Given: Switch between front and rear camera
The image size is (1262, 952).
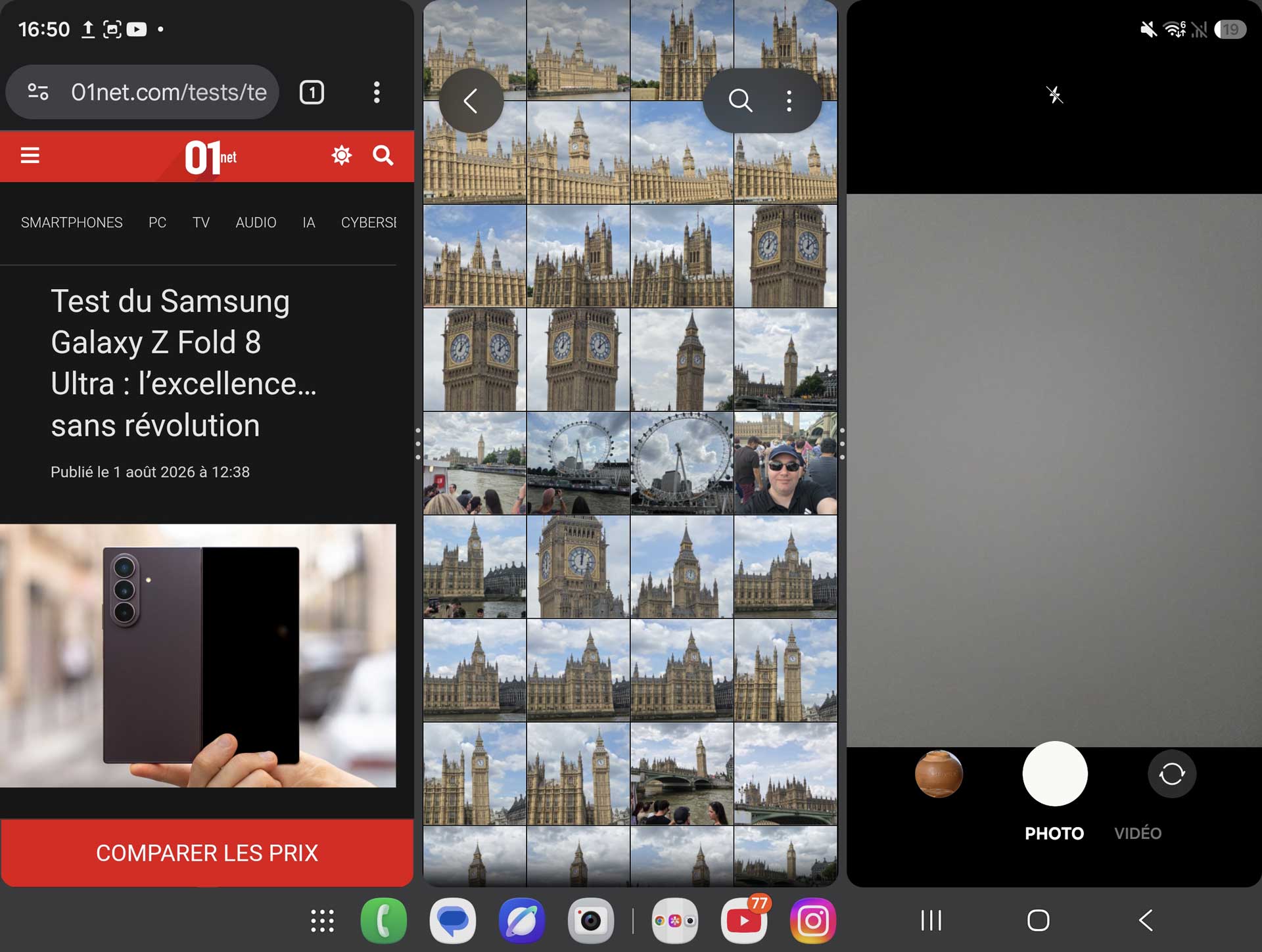Looking at the screenshot, I should pyautogui.click(x=1172, y=774).
